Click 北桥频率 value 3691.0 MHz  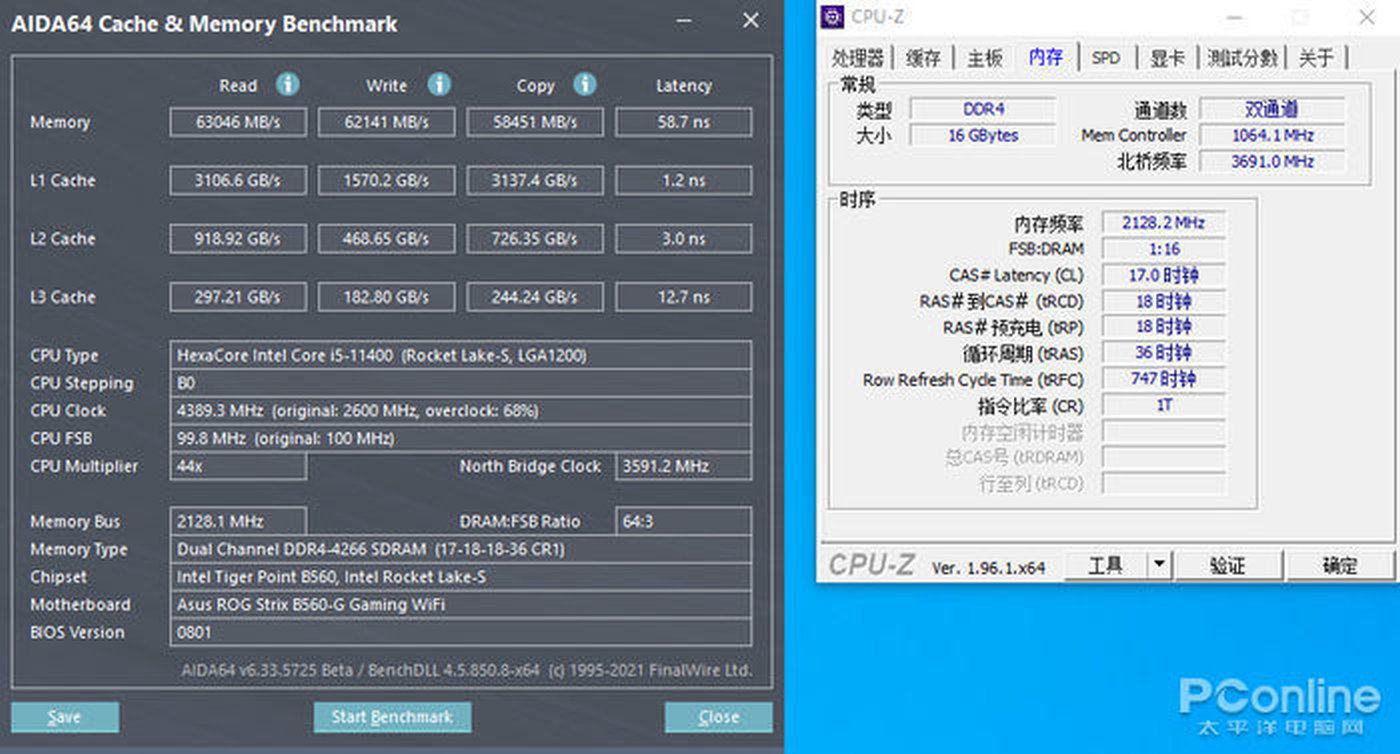[x=1272, y=161]
